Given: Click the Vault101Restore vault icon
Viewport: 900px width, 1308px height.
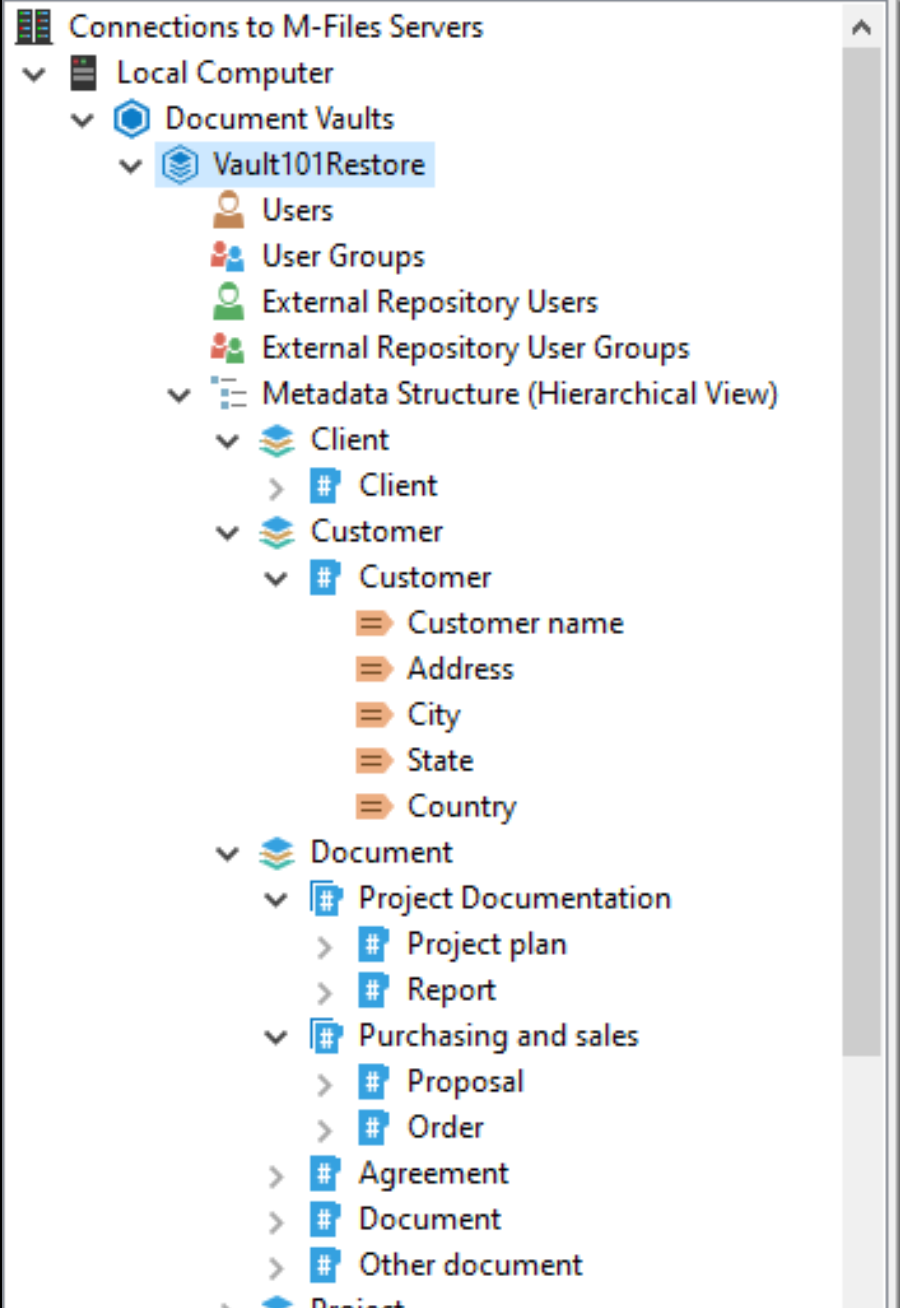Looking at the screenshot, I should click(179, 165).
